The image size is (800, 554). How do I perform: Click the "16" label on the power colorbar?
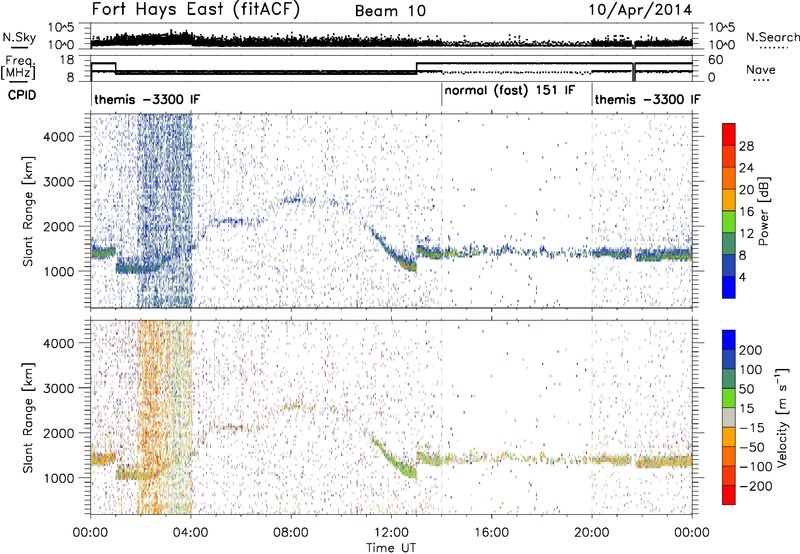(x=746, y=212)
